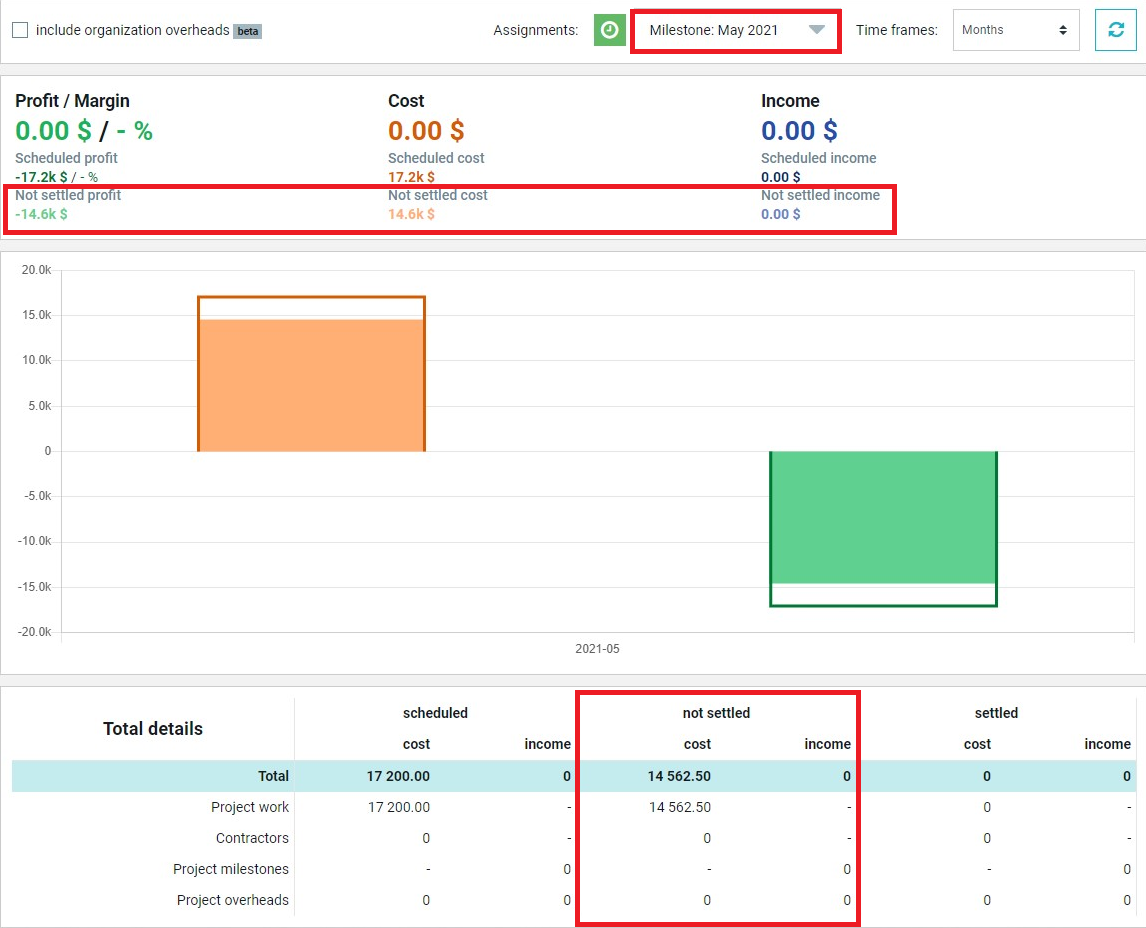Click the green clock assignments icon

click(610, 30)
